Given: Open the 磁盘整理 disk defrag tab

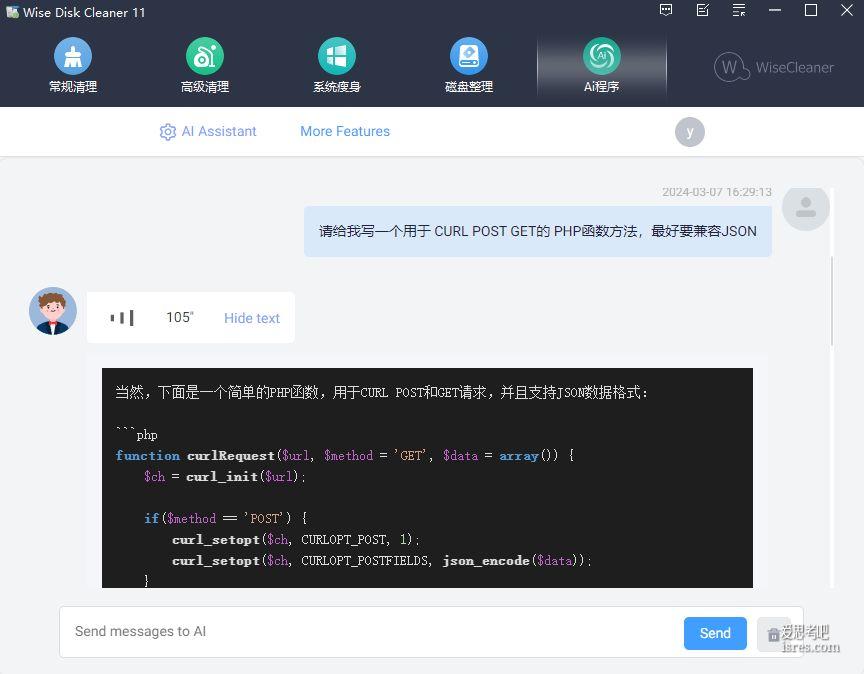Looking at the screenshot, I should coord(469,66).
